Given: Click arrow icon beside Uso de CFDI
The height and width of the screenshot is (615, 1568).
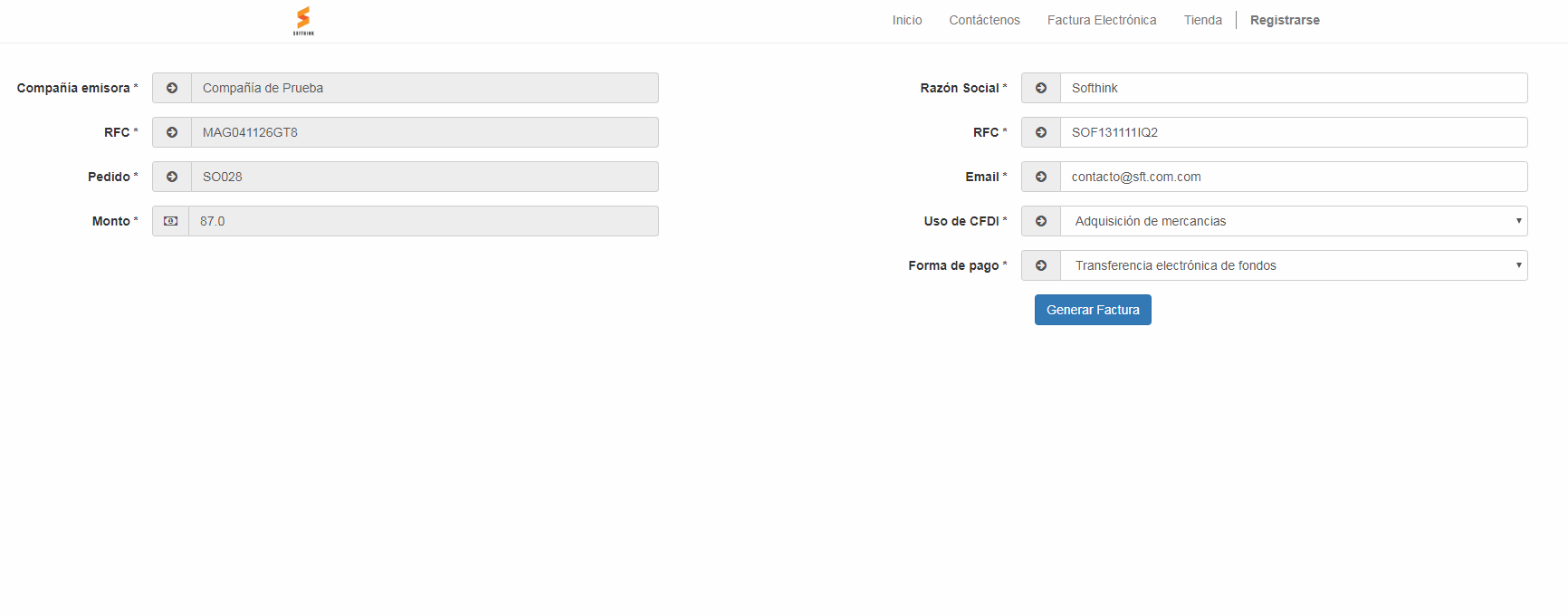Looking at the screenshot, I should (1041, 221).
